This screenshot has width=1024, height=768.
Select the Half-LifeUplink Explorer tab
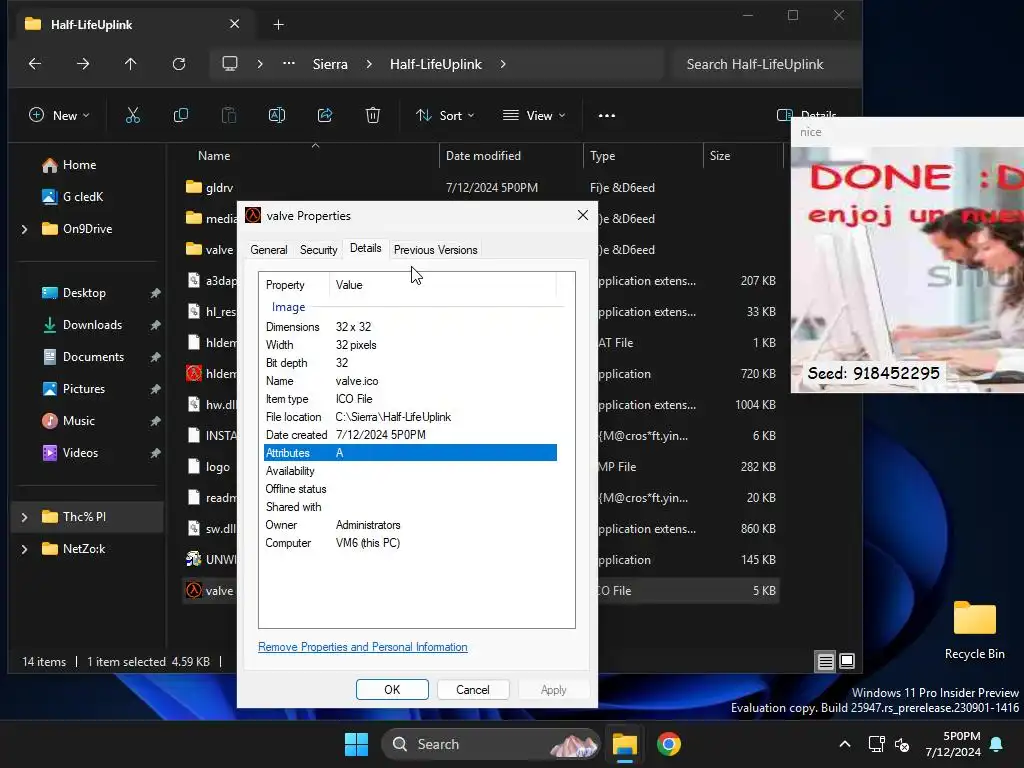tap(133, 25)
